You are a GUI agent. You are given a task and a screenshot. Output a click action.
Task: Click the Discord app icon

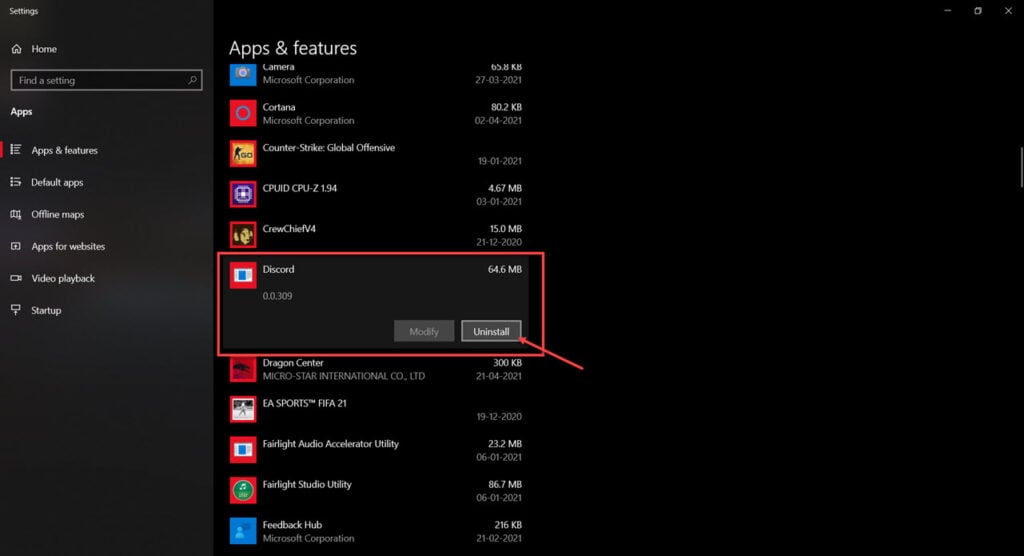click(243, 275)
